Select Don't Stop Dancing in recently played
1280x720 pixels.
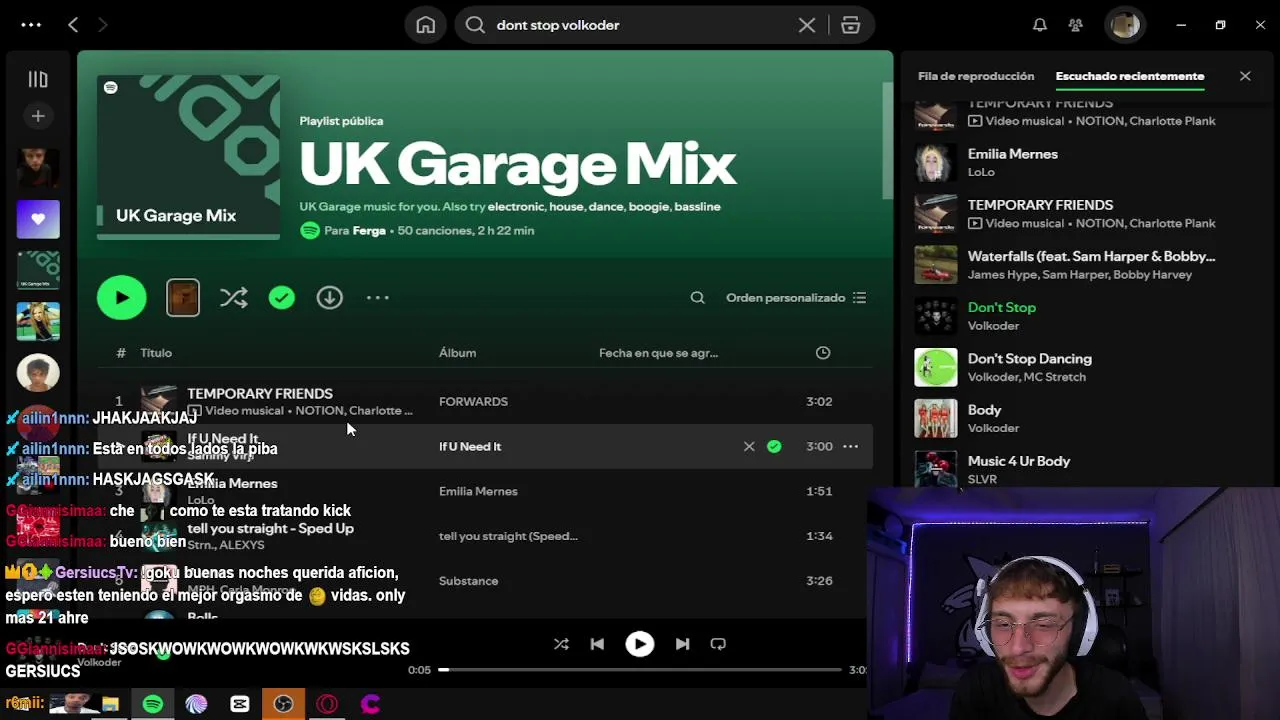[1030, 359]
